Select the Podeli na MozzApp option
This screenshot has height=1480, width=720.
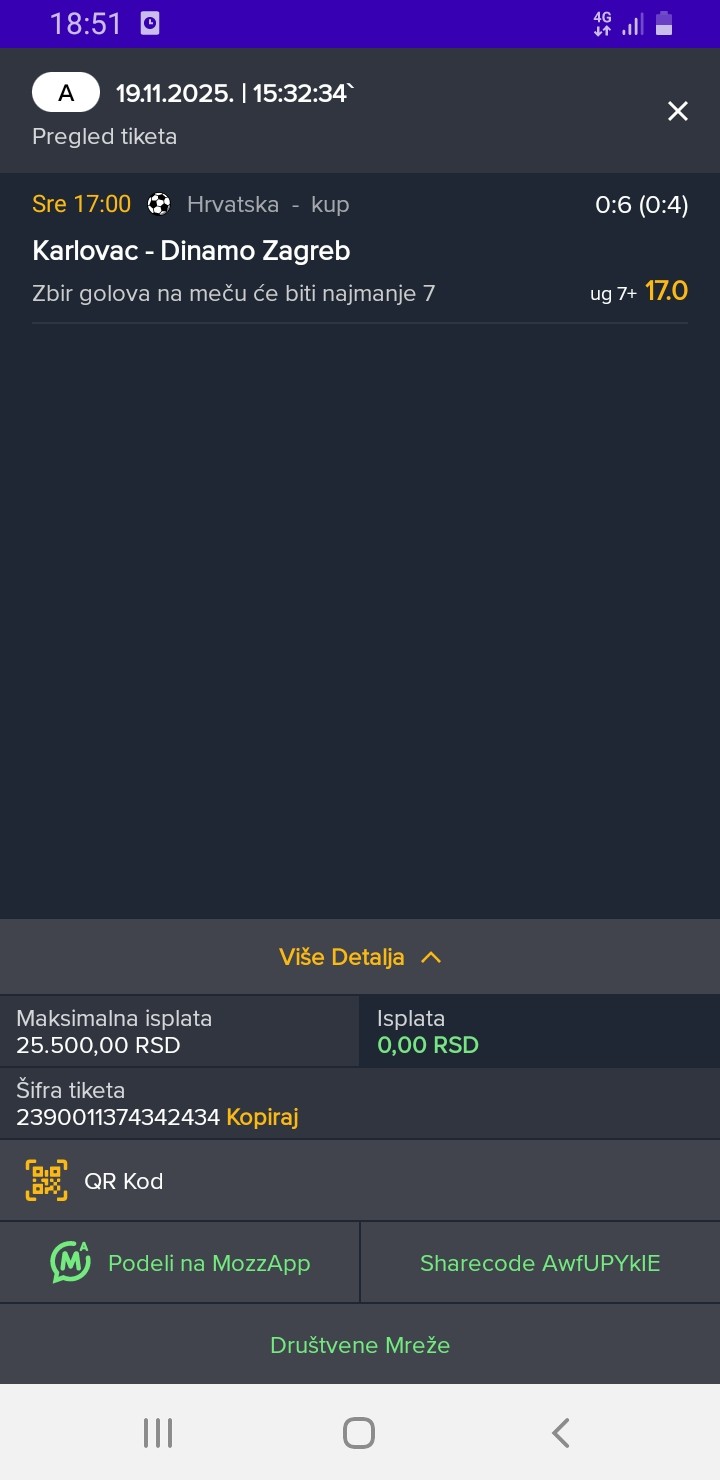coord(209,1263)
